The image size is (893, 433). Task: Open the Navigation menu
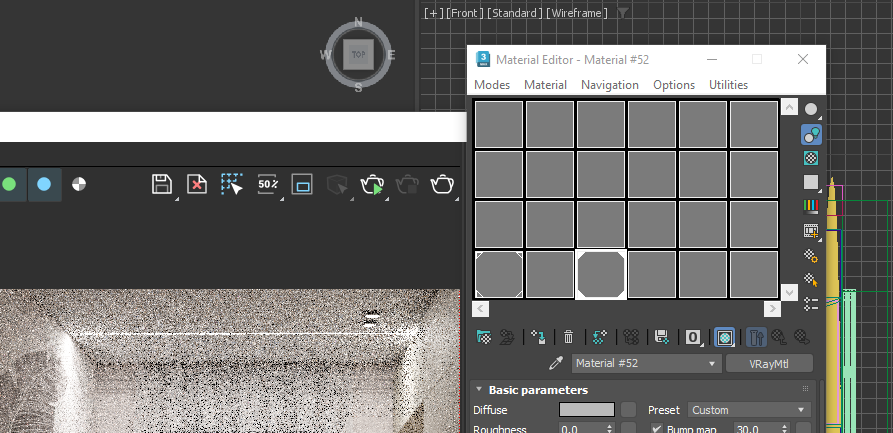point(609,85)
